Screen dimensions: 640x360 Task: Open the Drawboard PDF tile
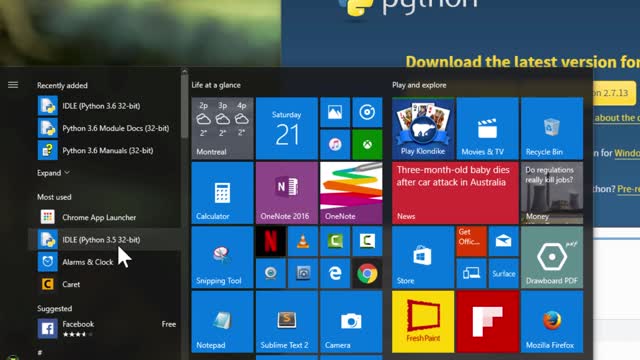point(552,257)
